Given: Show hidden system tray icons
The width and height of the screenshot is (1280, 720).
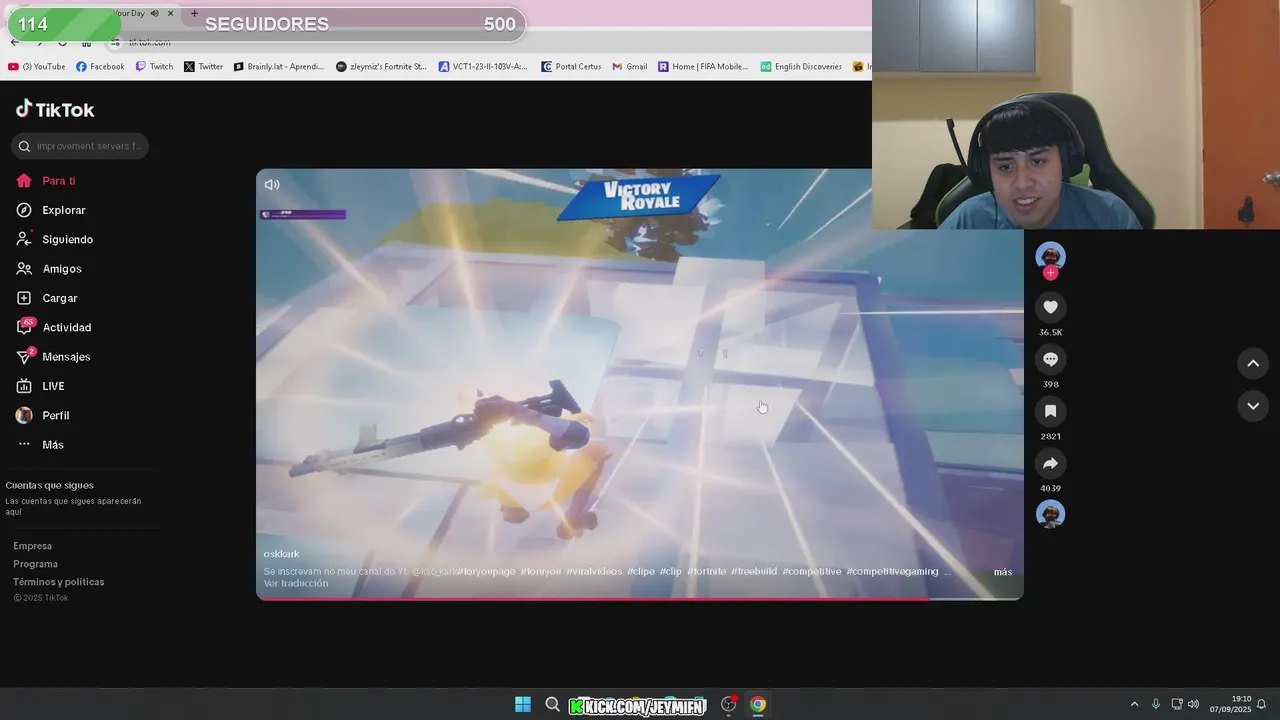Looking at the screenshot, I should 1134,705.
